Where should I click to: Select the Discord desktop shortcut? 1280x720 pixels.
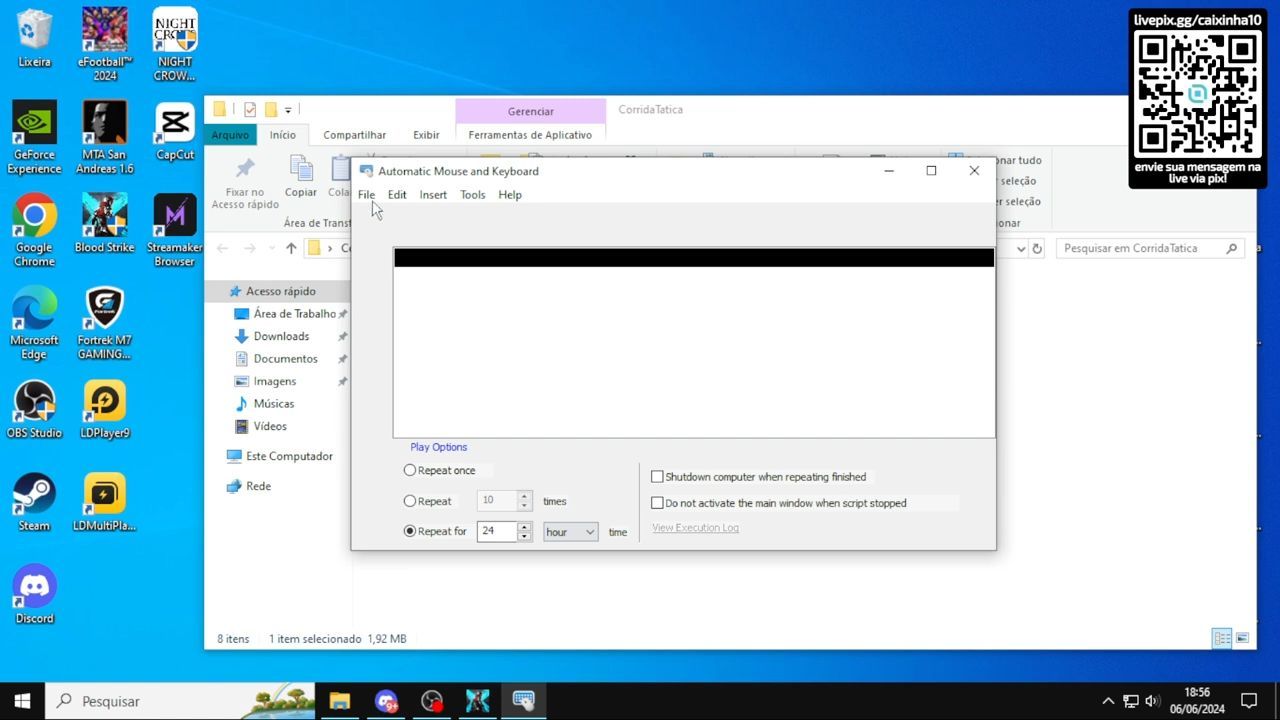click(34, 595)
